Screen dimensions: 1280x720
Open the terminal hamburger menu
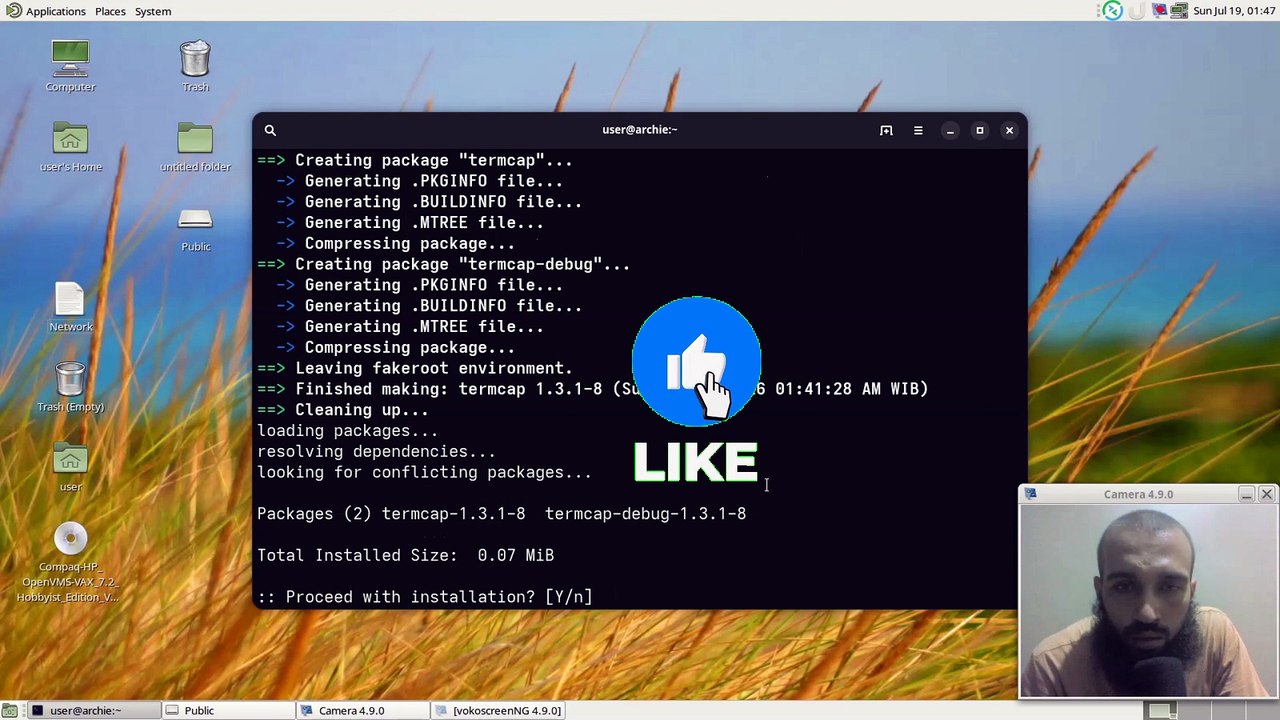coord(918,130)
